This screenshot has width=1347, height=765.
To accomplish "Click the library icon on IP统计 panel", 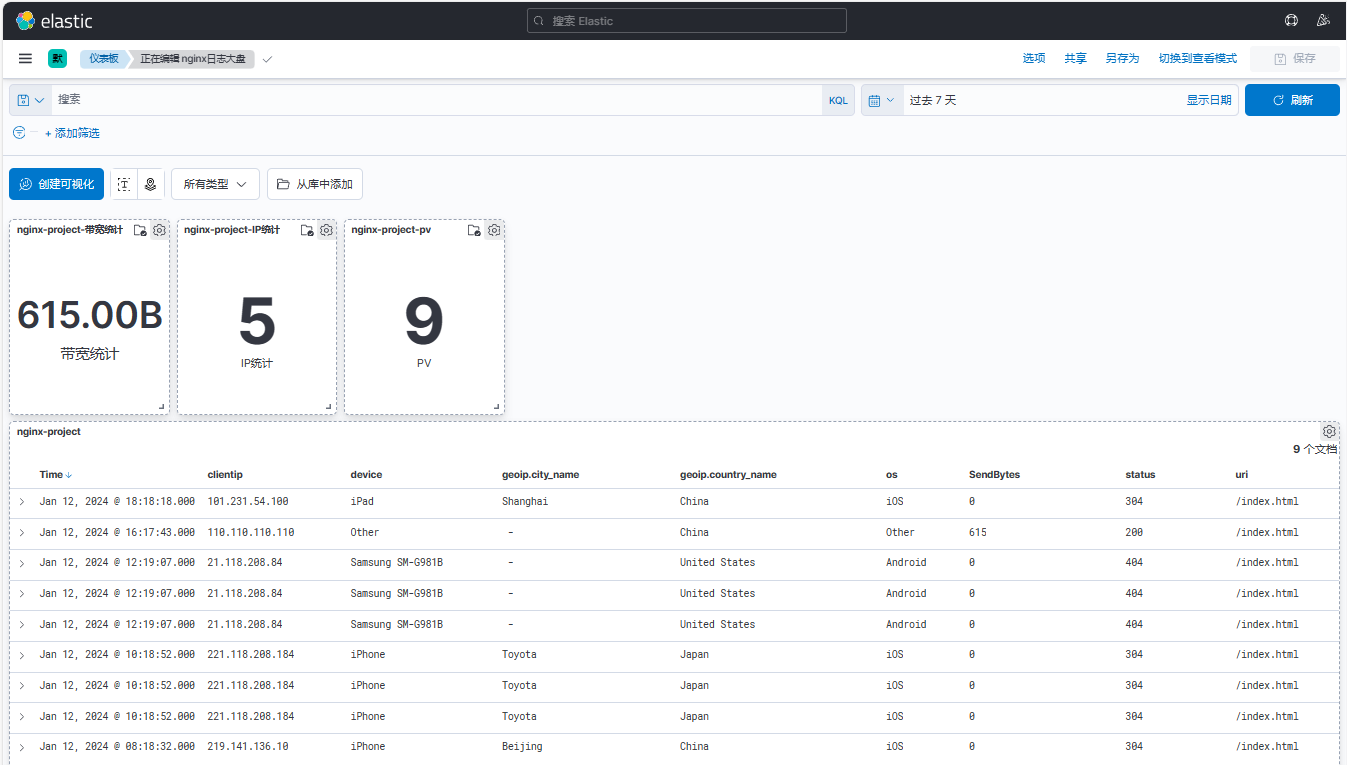I will pyautogui.click(x=307, y=230).
